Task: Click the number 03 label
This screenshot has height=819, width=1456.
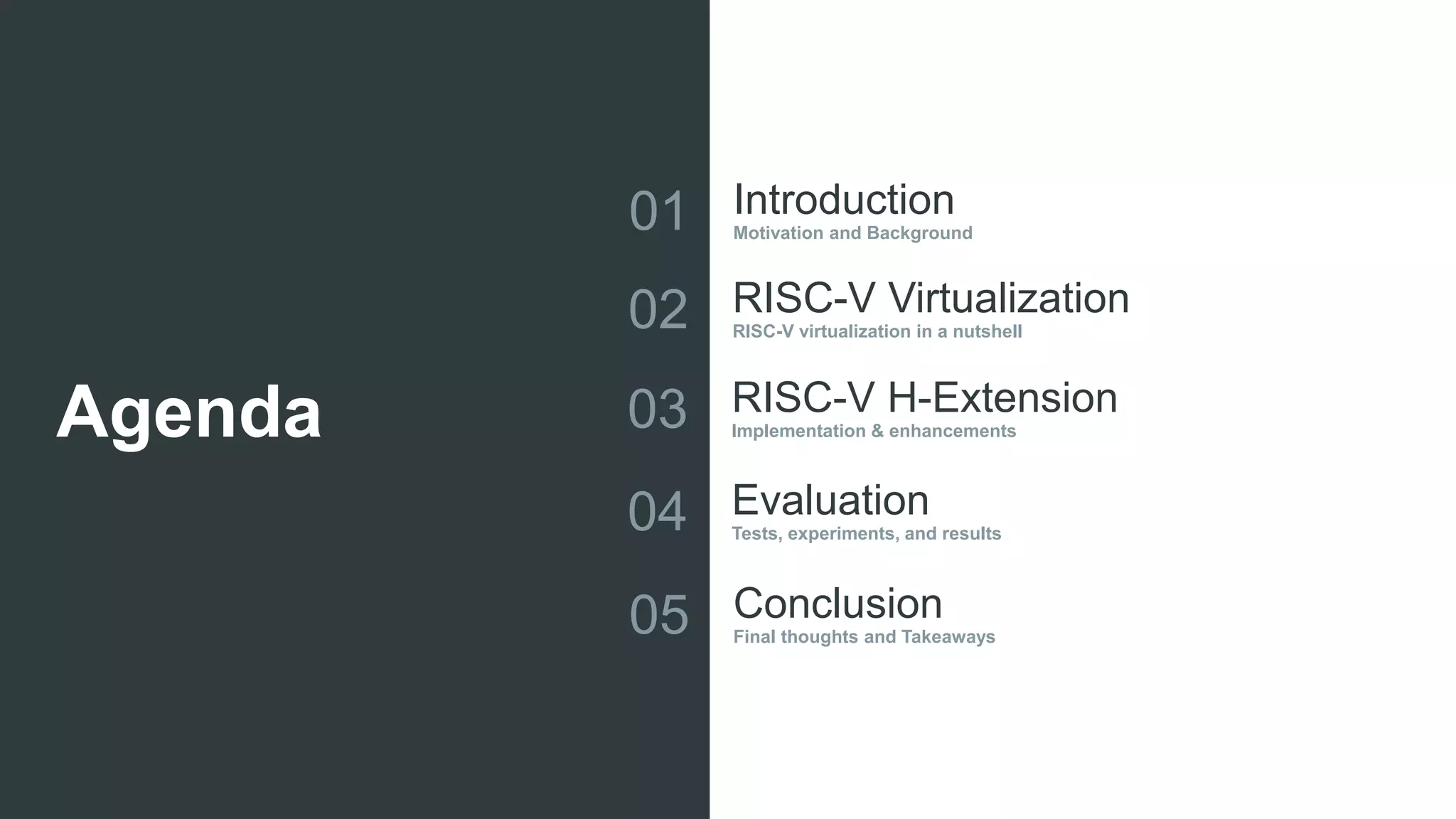Action: coord(657,409)
